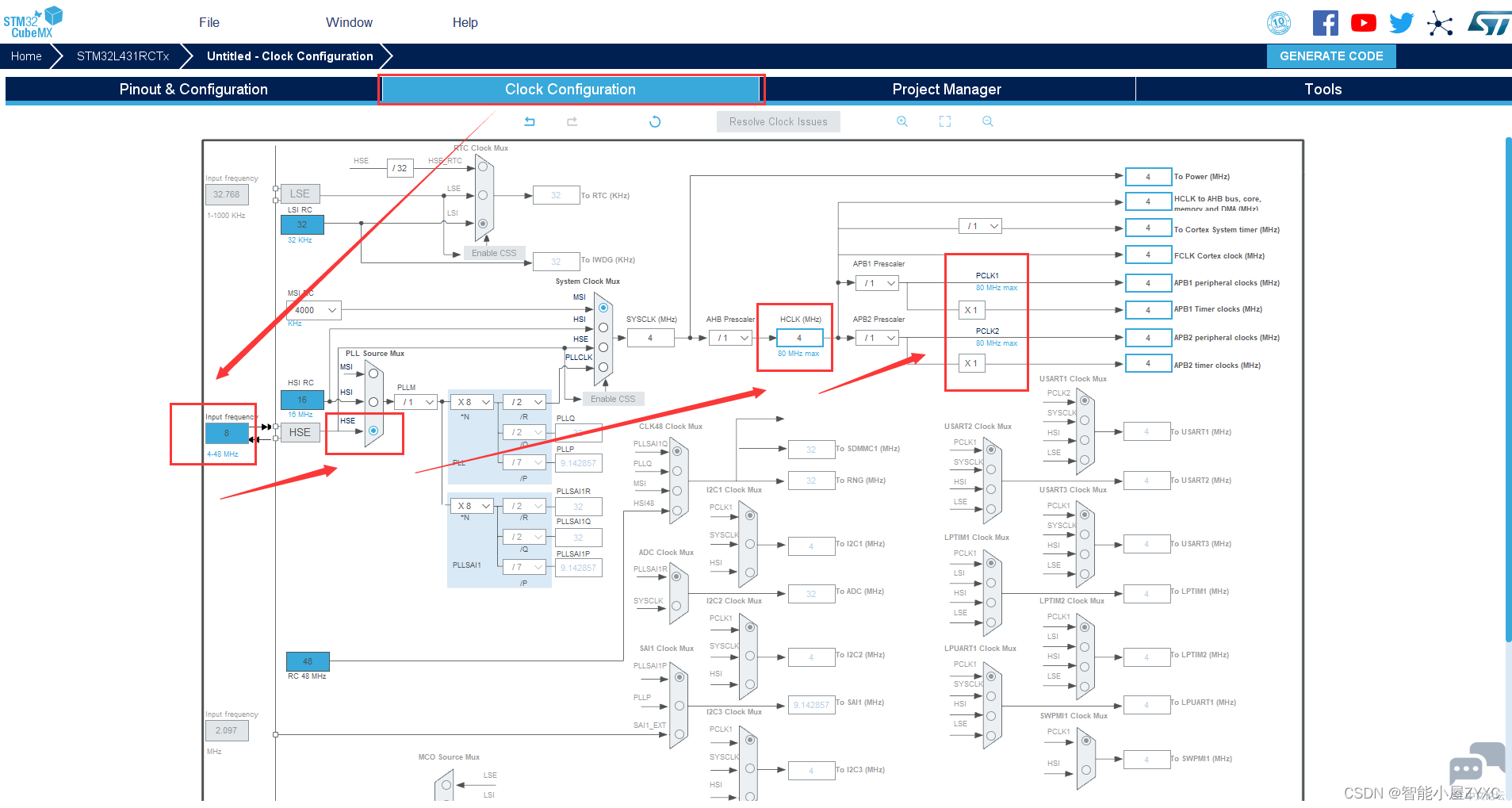Undo the last clock change
Viewport: 1512px width, 808px height.
(530, 121)
